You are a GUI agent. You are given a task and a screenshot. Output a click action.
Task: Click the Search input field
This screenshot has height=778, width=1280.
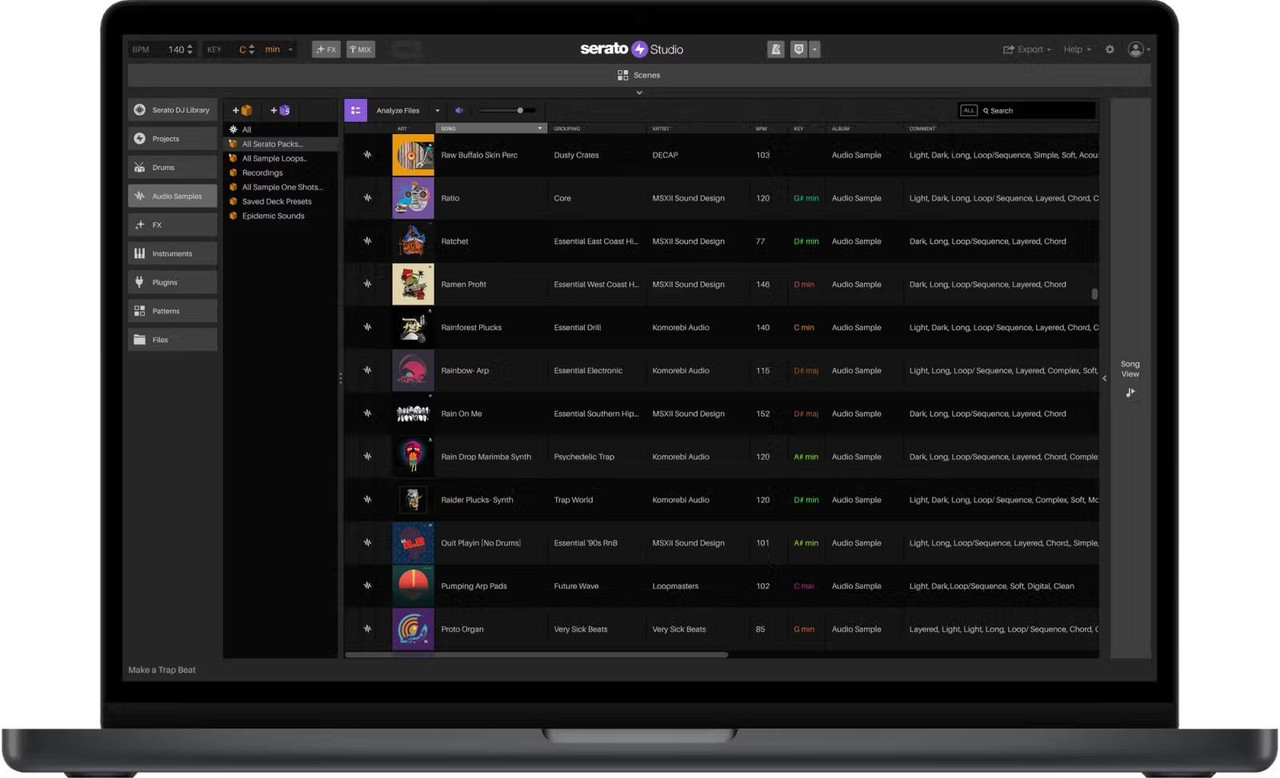click(x=1037, y=111)
